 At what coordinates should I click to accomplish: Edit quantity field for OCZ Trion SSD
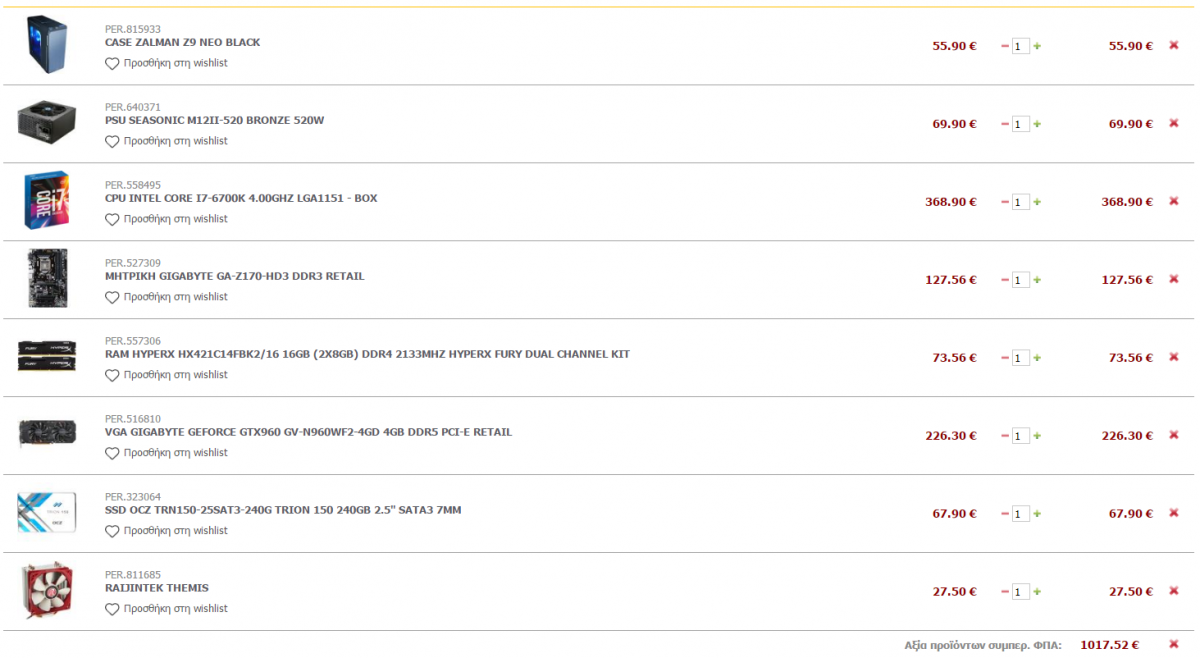1021,514
